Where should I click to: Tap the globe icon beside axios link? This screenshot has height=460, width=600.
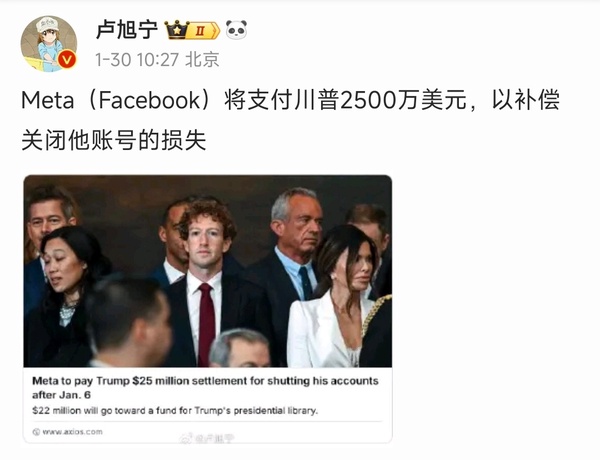(36, 432)
